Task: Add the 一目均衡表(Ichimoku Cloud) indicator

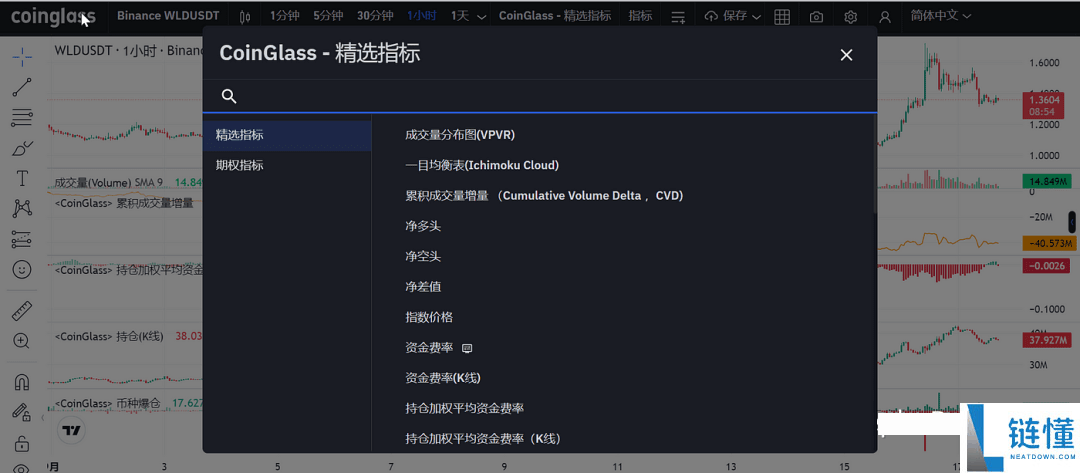Action: [482, 165]
